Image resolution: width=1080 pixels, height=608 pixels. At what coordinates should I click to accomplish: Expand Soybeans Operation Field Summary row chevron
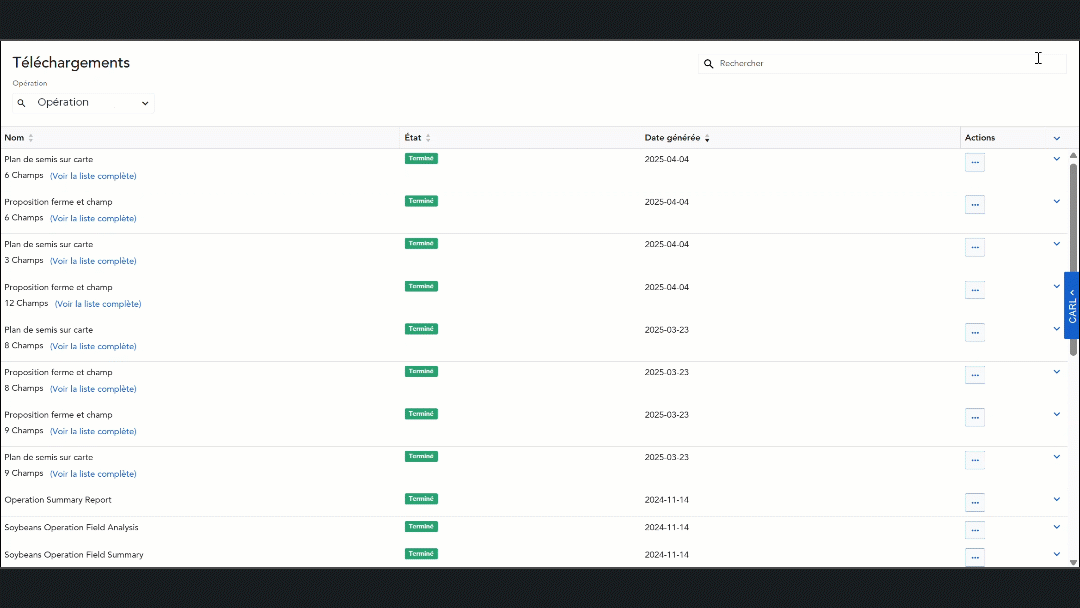coord(1057,554)
